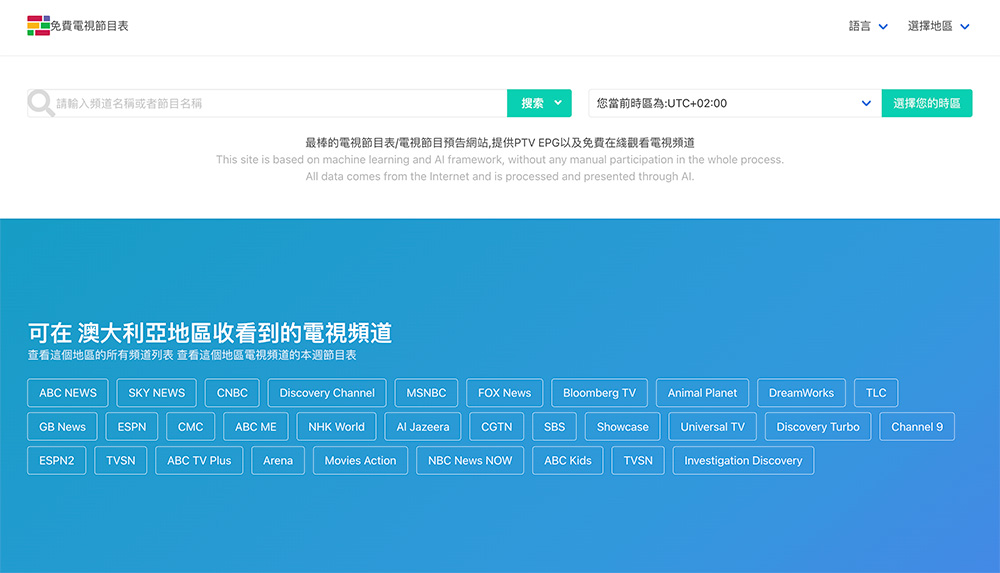Open the NHK World channel
Viewport: 1000px width, 573px height.
[336, 426]
